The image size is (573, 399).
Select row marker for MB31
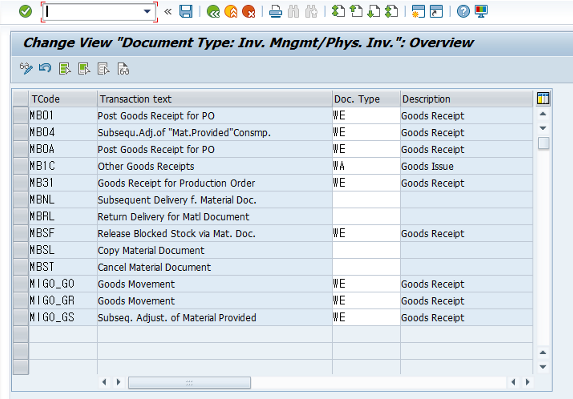[21, 183]
